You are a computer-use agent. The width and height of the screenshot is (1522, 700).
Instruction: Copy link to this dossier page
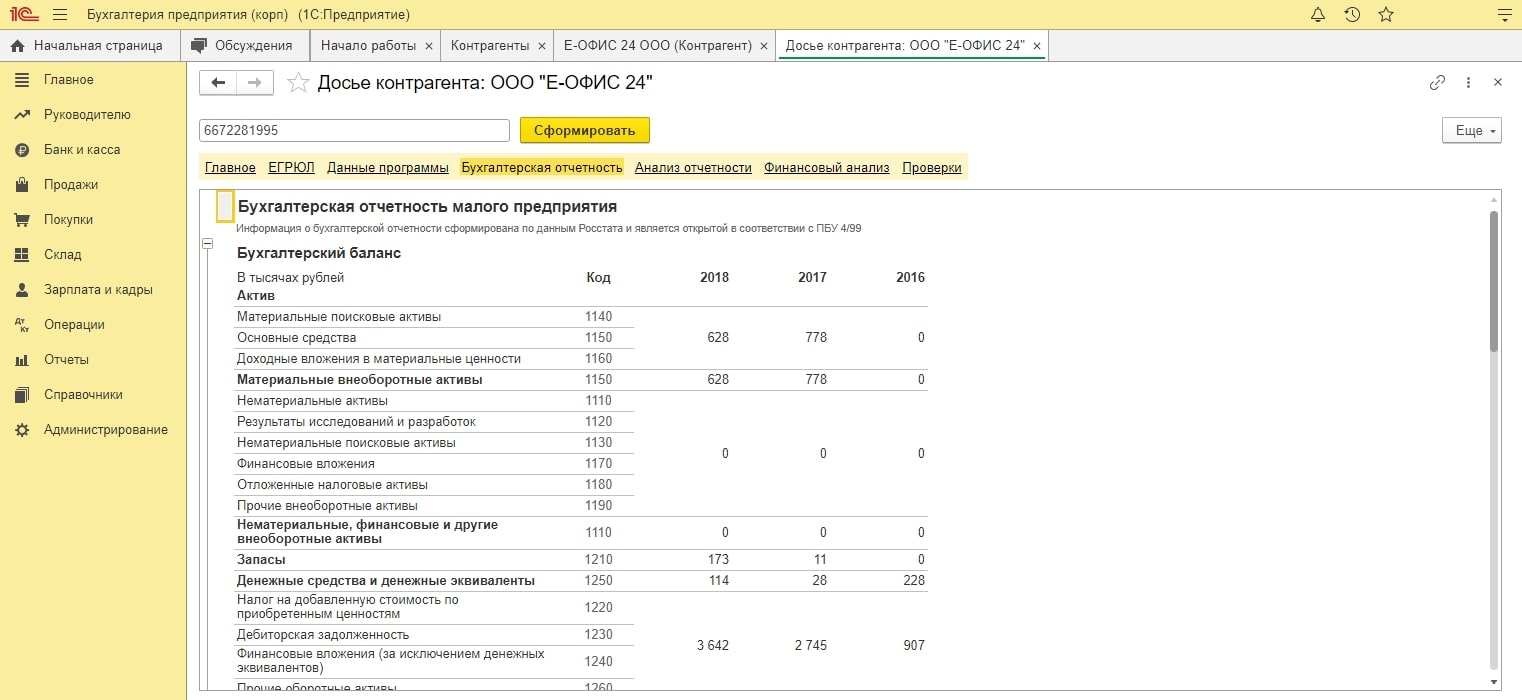[x=1437, y=83]
